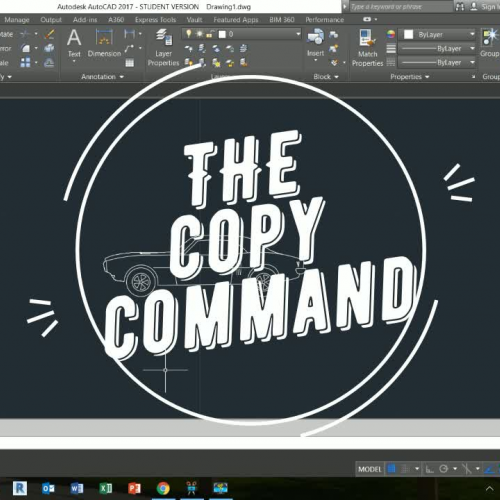Open the object color wheel icon
Image resolution: width=500 pixels, height=500 pixels.
pyautogui.click(x=391, y=34)
